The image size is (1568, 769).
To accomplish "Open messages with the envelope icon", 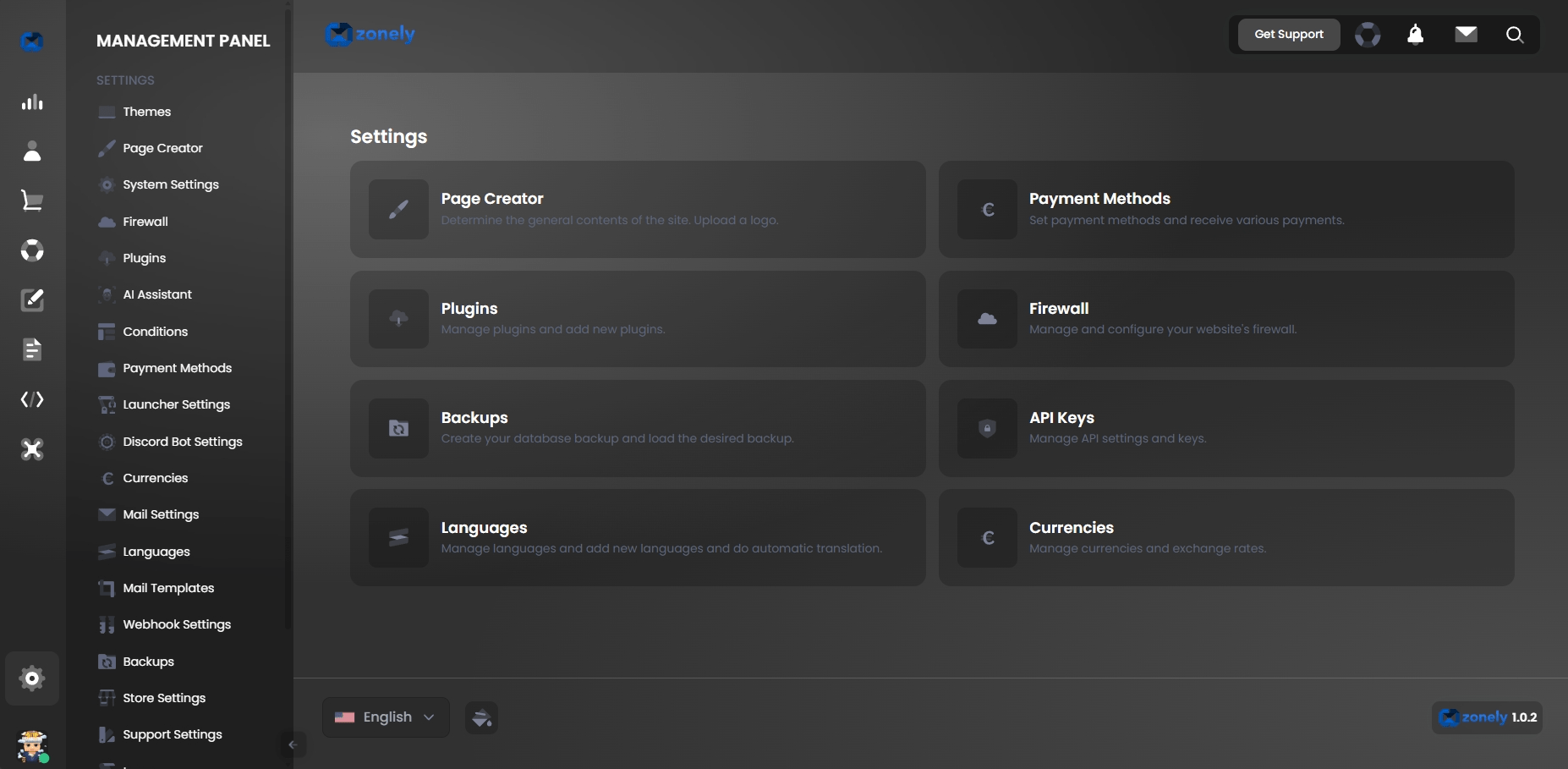I will (x=1467, y=35).
